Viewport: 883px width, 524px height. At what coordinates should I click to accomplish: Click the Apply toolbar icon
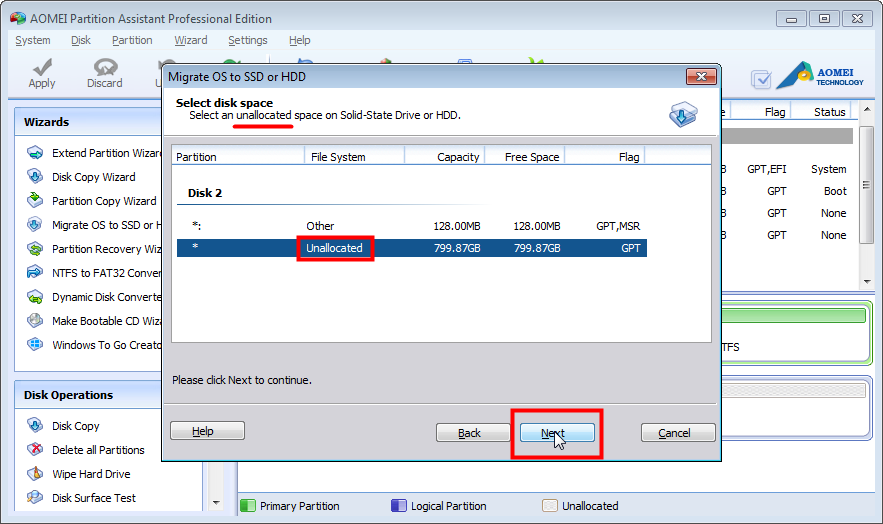[x=42, y=67]
